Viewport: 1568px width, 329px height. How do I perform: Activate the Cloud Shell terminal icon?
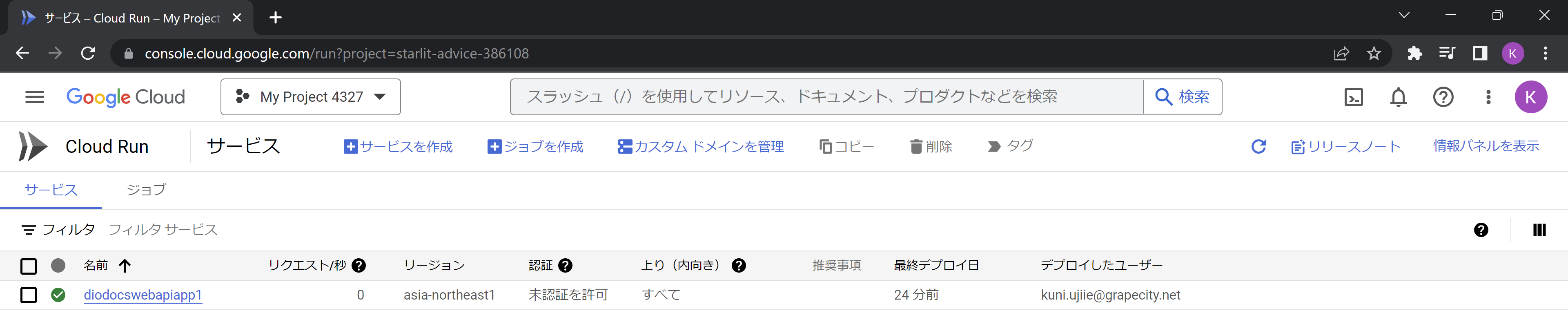click(1354, 97)
